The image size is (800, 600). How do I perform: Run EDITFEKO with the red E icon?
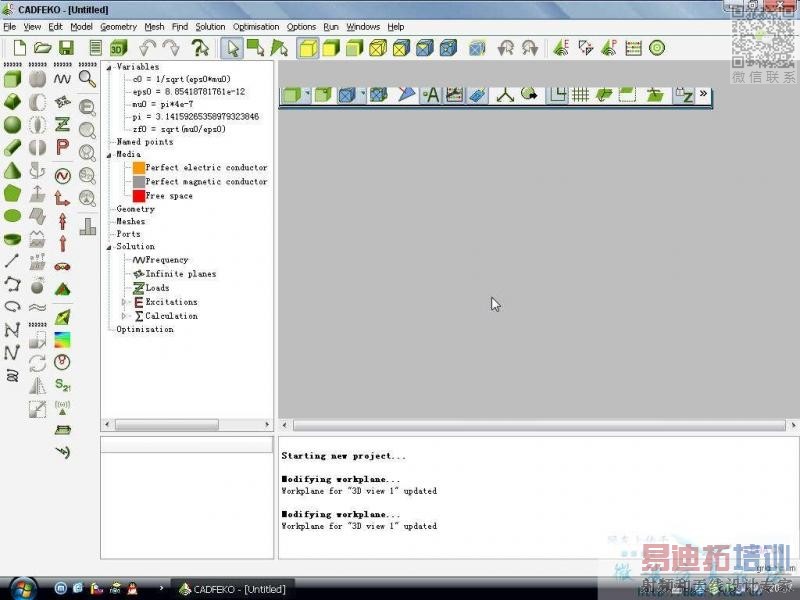click(561, 48)
